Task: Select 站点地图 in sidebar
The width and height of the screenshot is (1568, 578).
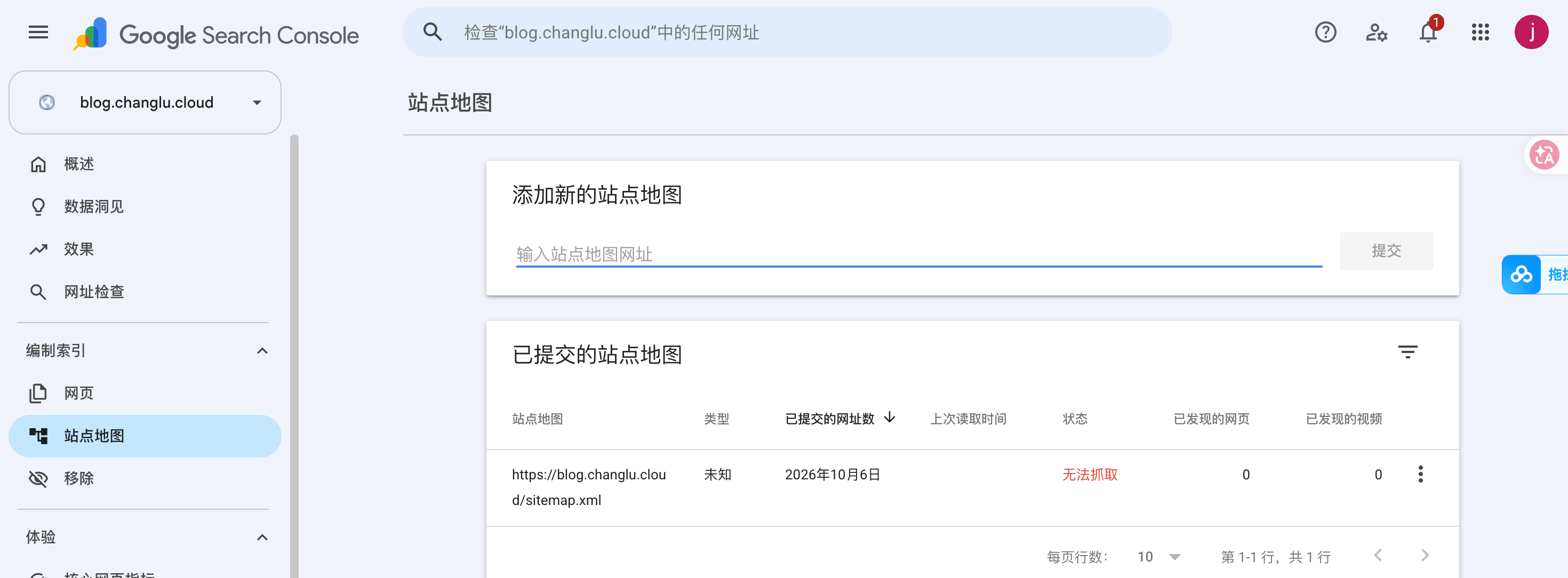Action: click(145, 436)
